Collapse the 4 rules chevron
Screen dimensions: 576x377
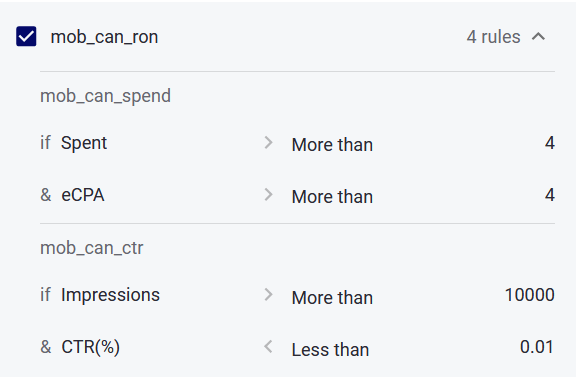(539, 37)
